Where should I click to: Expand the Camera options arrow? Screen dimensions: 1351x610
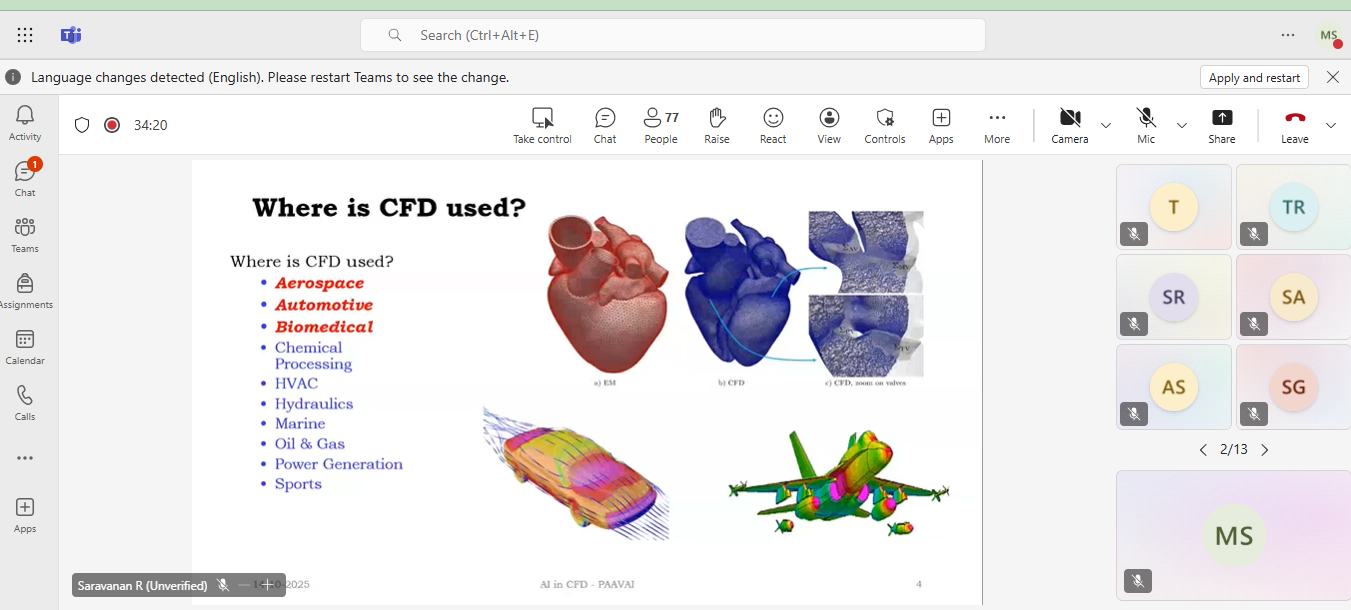(1106, 125)
